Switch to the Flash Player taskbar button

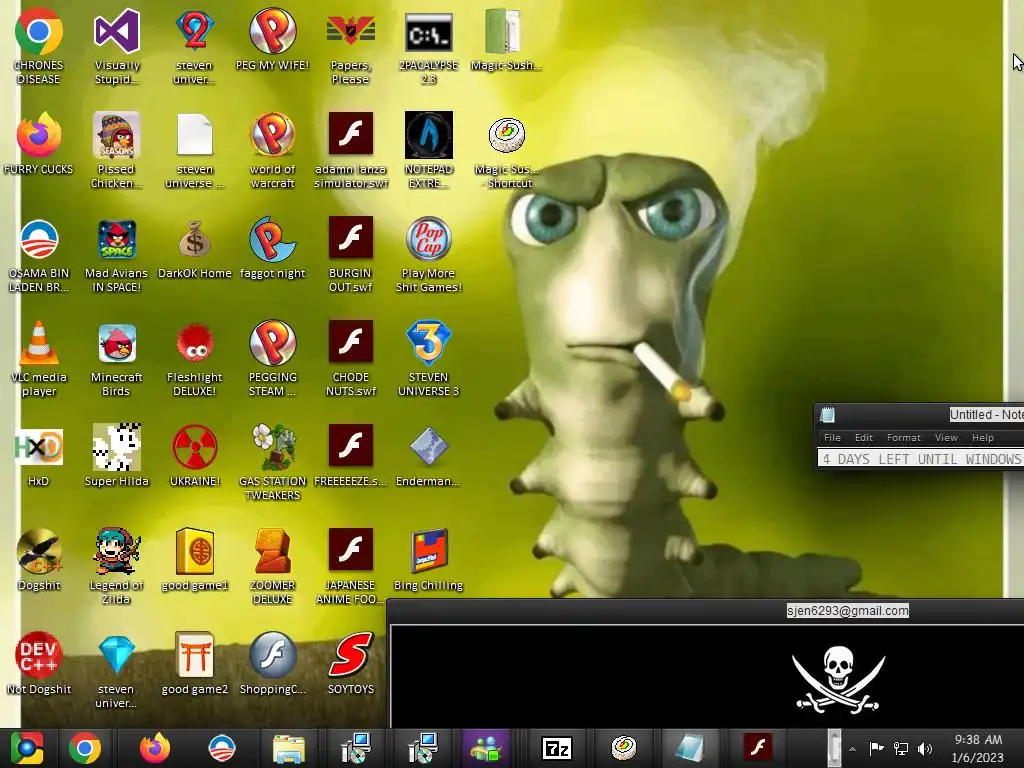click(758, 747)
